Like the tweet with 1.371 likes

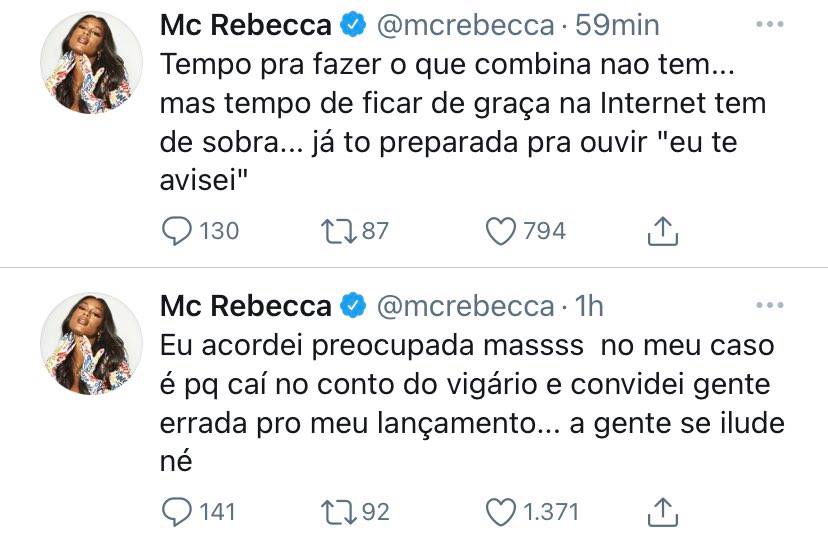point(500,512)
